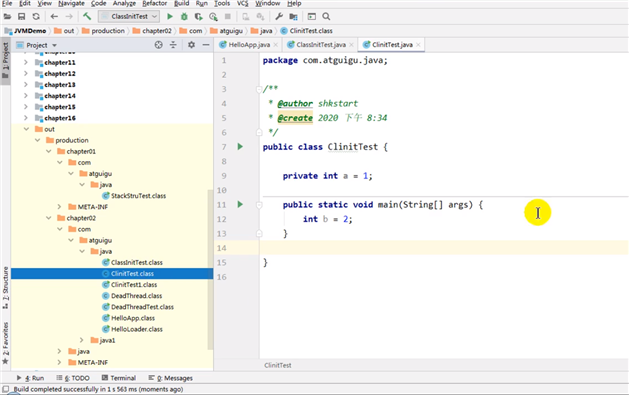Select DeadThreadTest.class in the tree
This screenshot has height=395, width=629.
click(142, 307)
